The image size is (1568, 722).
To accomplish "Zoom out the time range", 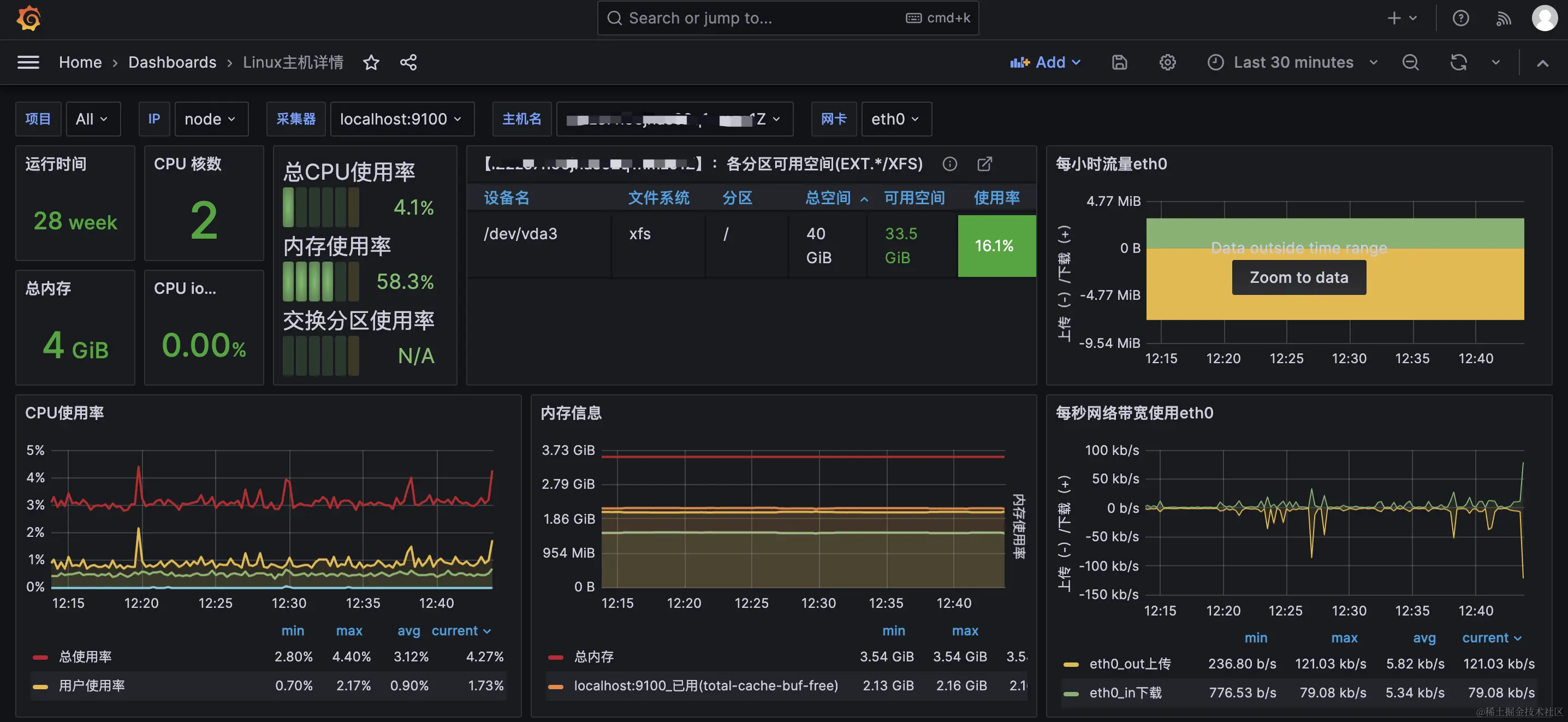I will pyautogui.click(x=1410, y=62).
